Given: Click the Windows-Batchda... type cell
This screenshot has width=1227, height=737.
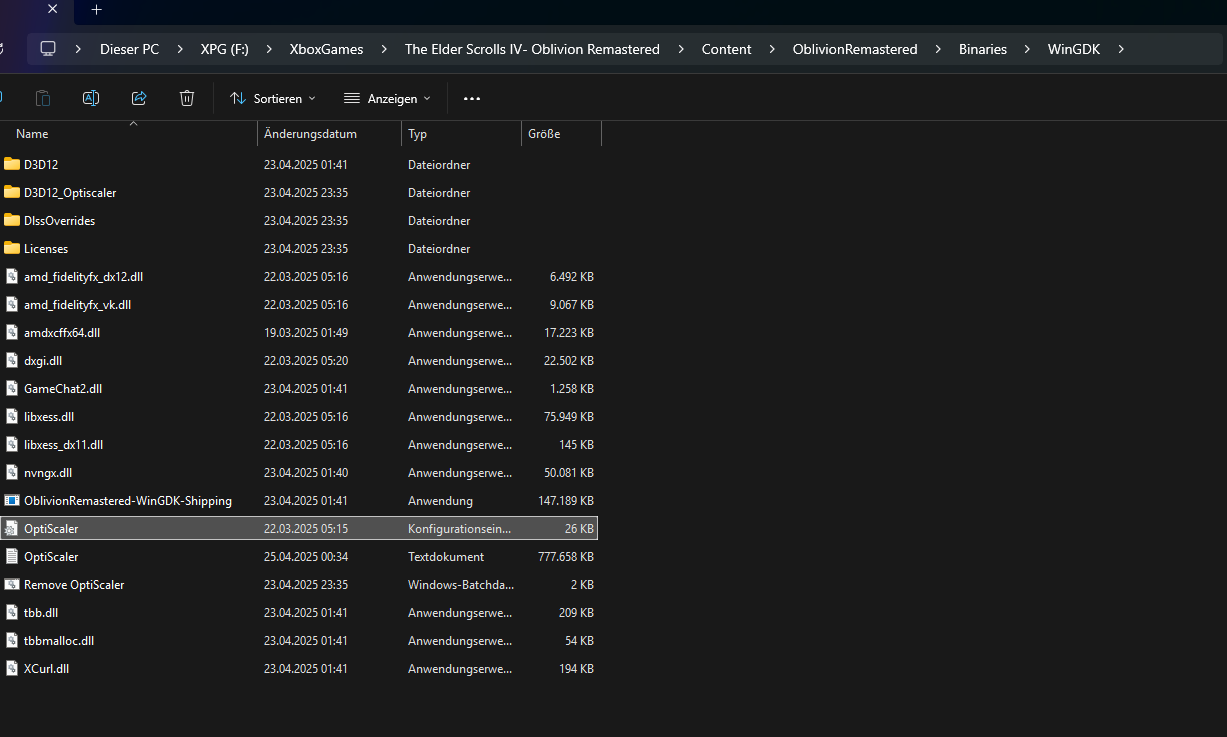Looking at the screenshot, I should click(x=460, y=584).
